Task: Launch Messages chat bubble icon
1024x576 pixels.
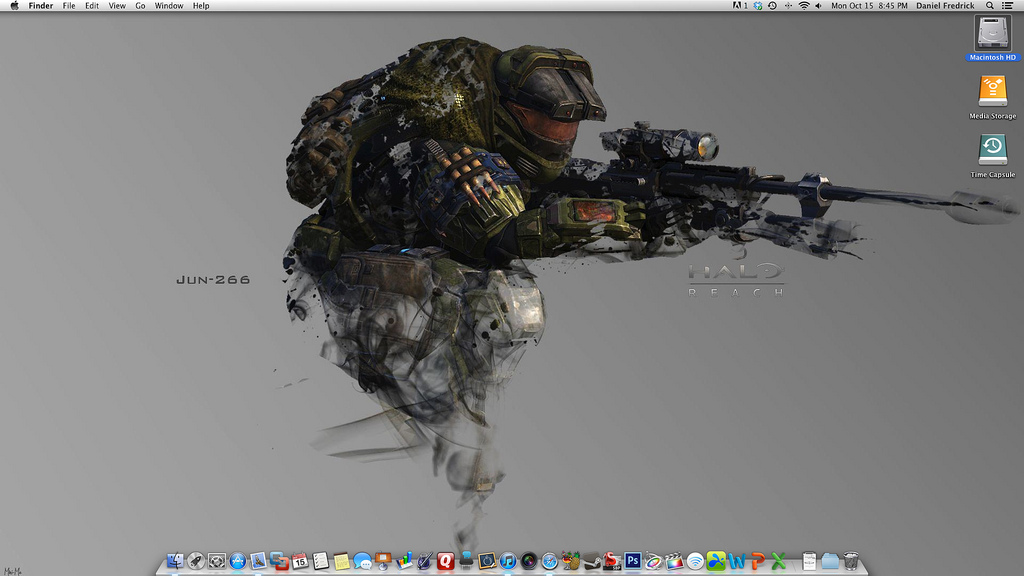Action: (x=362, y=560)
